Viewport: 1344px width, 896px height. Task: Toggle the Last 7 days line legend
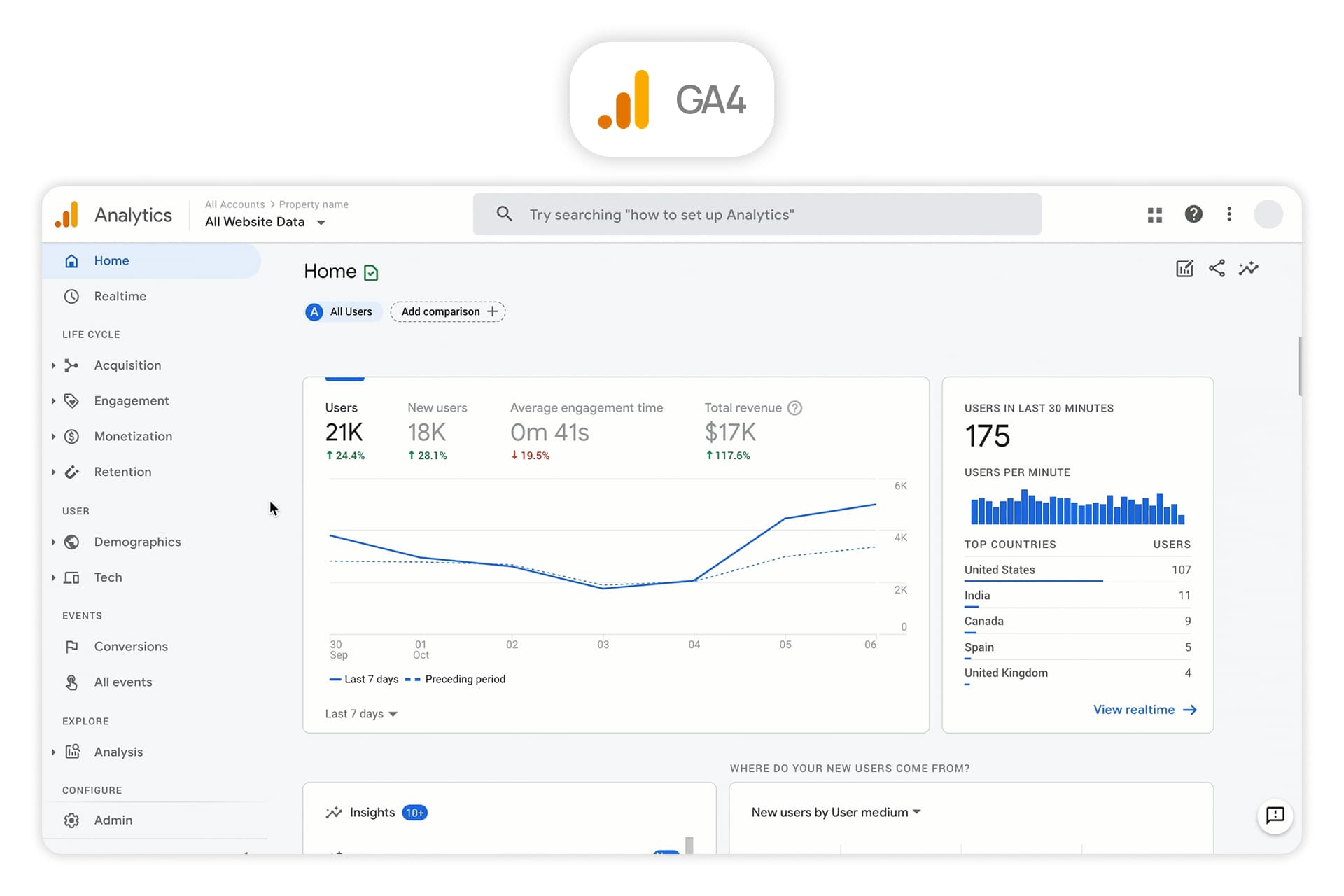point(363,679)
